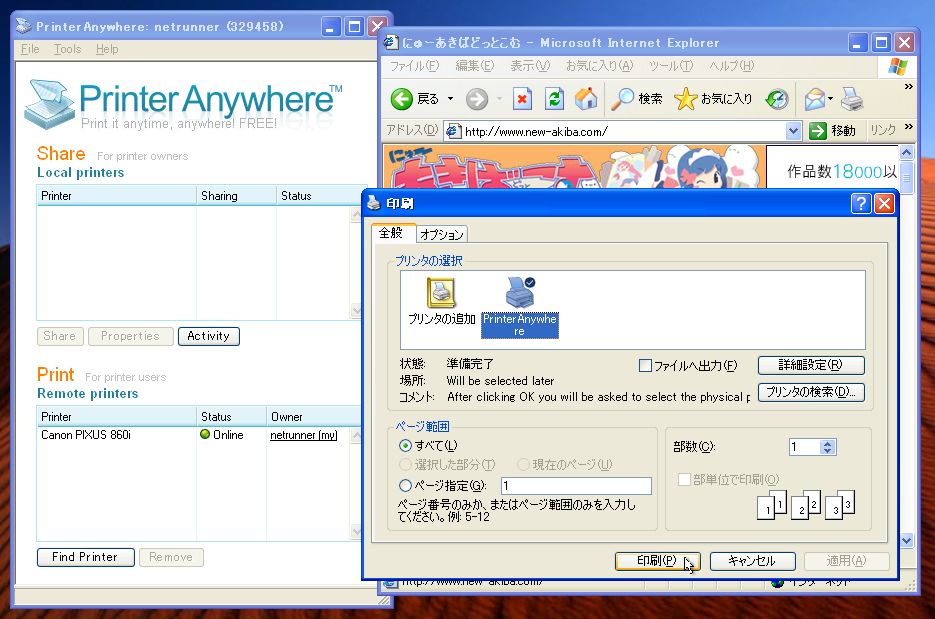
Task: Toggle the collate copies checkbox
Action: [684, 479]
